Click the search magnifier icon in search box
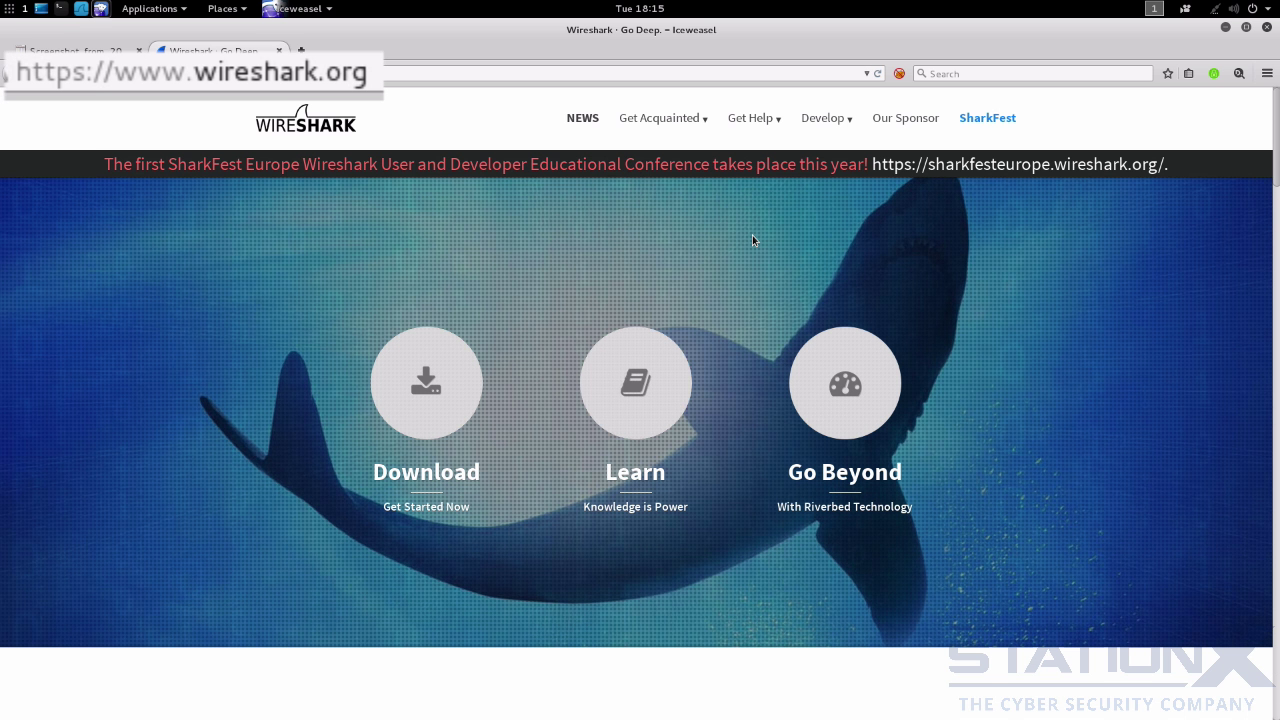 pos(922,73)
